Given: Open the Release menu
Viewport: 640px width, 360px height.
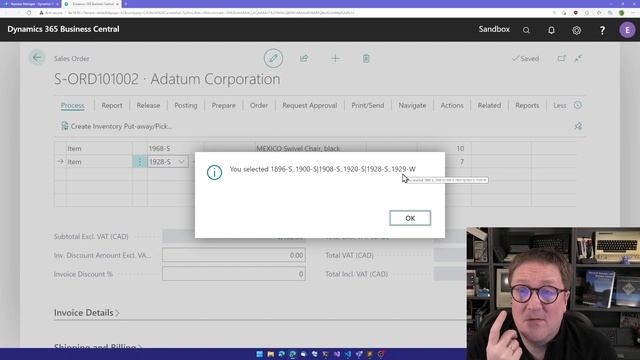Looking at the screenshot, I should pyautogui.click(x=148, y=105).
